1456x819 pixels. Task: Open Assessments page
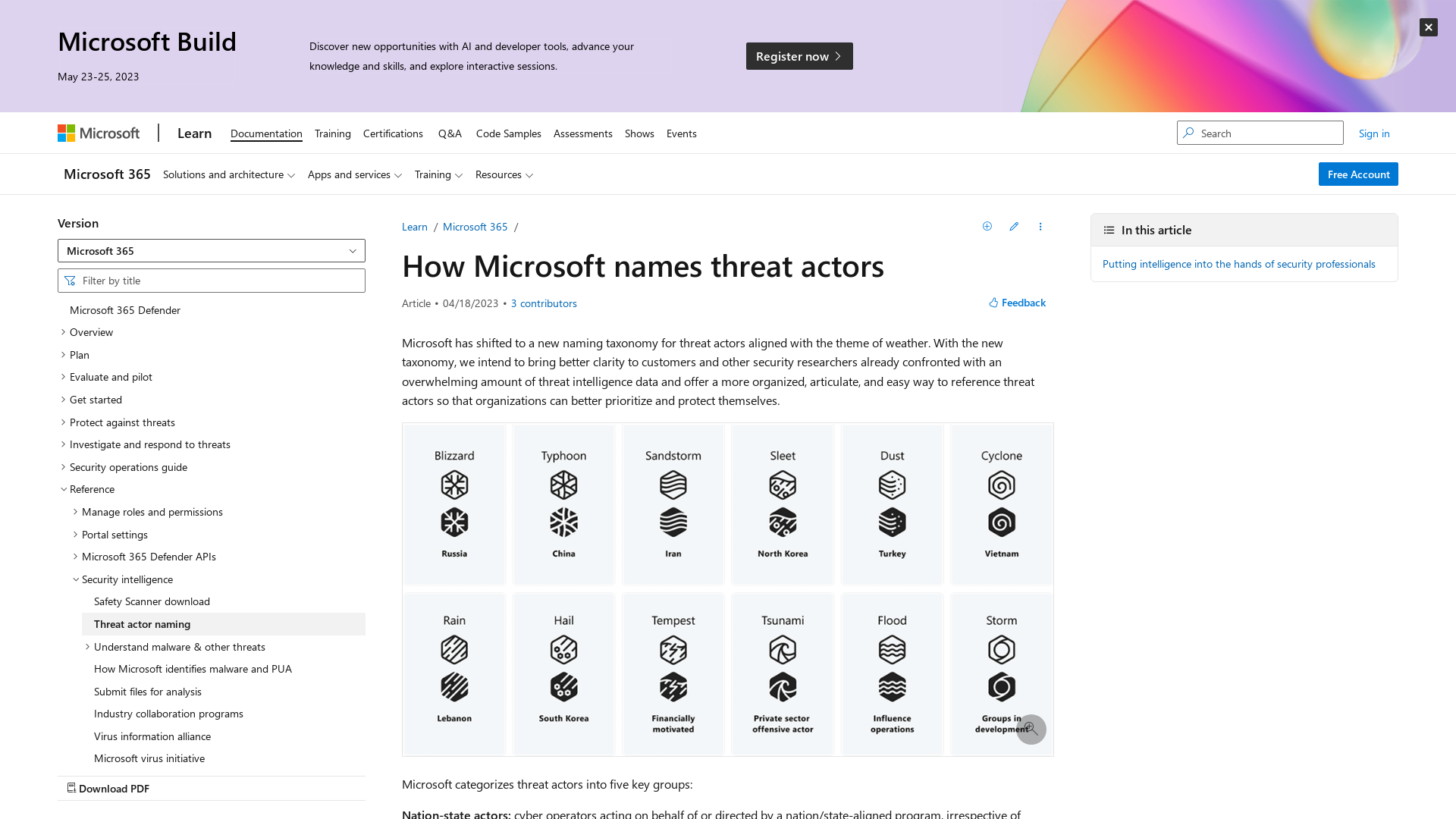pyautogui.click(x=583, y=133)
